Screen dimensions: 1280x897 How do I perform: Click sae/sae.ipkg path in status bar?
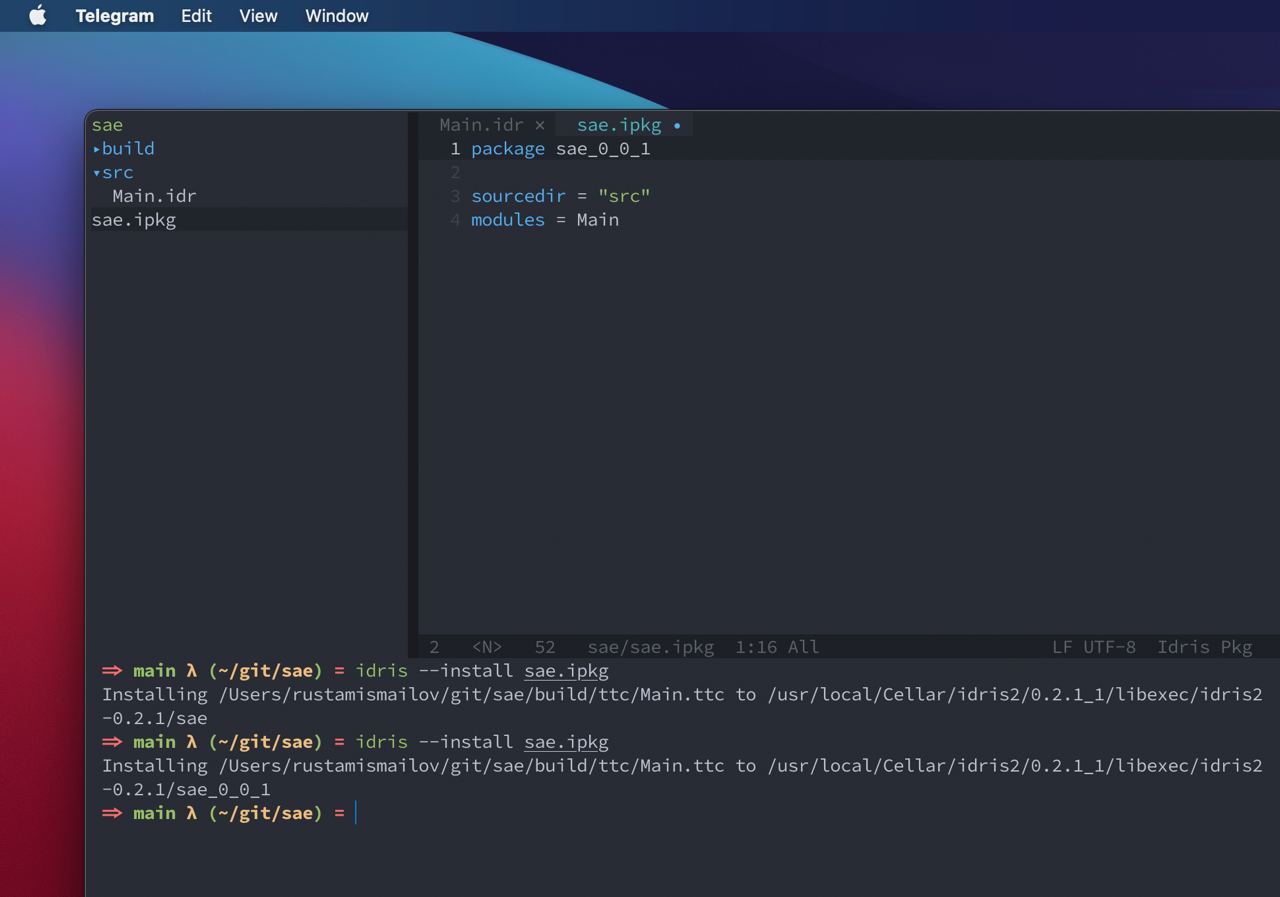(x=651, y=647)
